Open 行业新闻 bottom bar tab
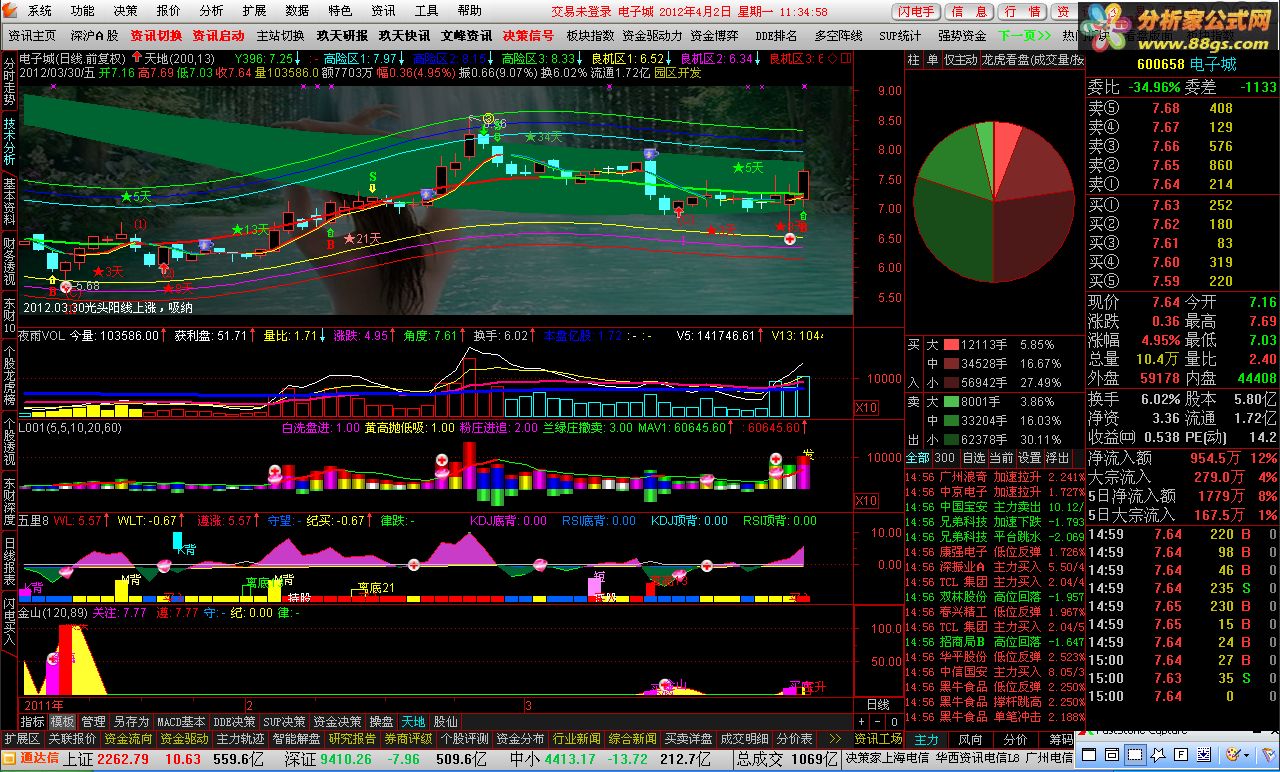The image size is (1280, 772). point(576,739)
